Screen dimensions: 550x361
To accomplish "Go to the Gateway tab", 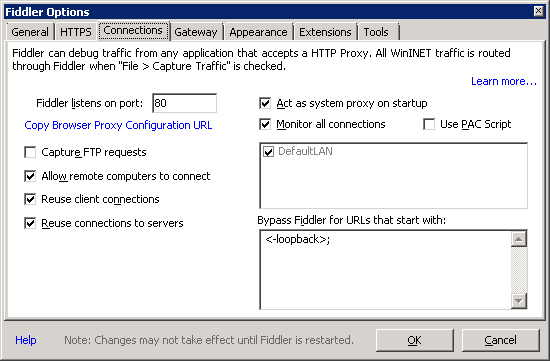I will (196, 32).
